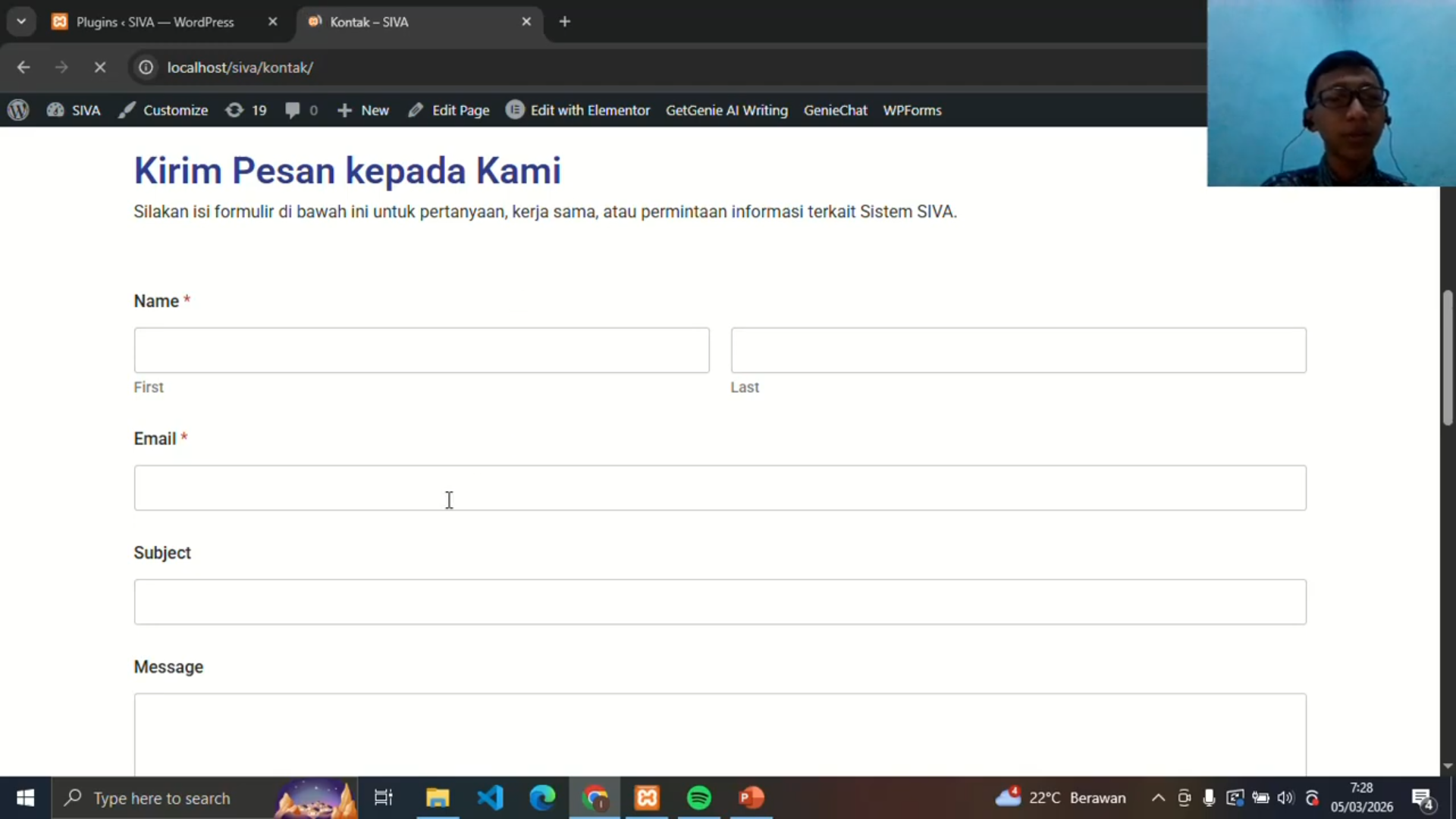Open a new browser tab
This screenshot has height=819, width=1456.
click(564, 21)
